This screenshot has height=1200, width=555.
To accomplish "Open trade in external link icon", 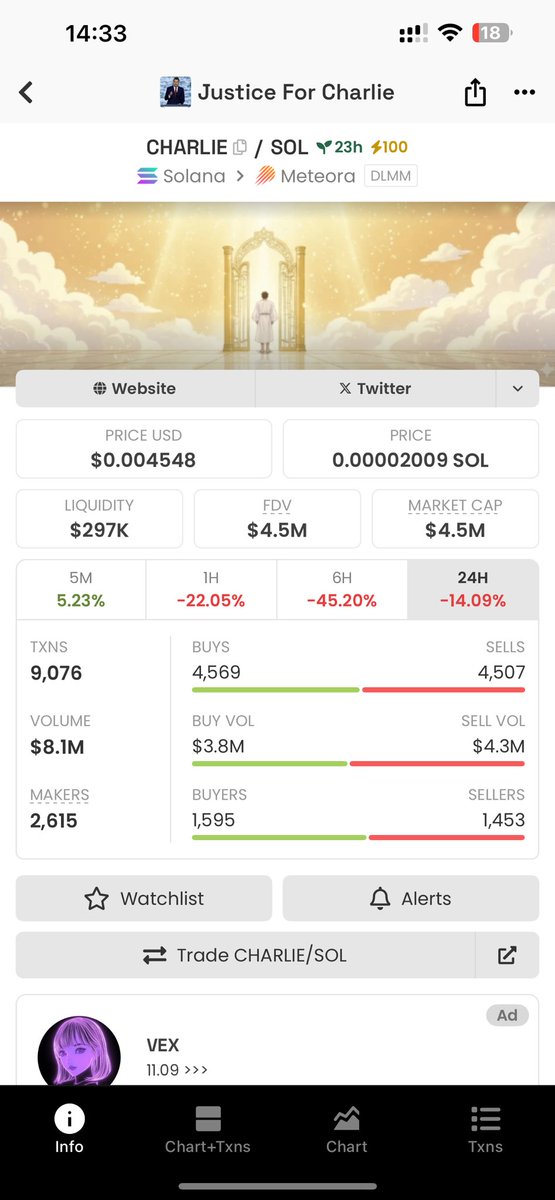I will pyautogui.click(x=507, y=955).
